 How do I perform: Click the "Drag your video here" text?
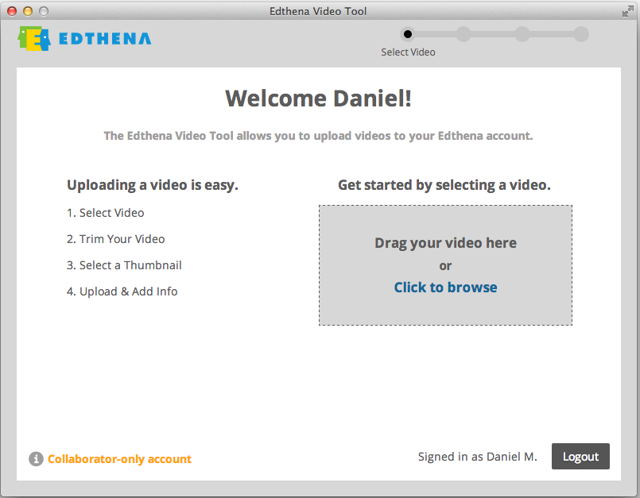(445, 243)
